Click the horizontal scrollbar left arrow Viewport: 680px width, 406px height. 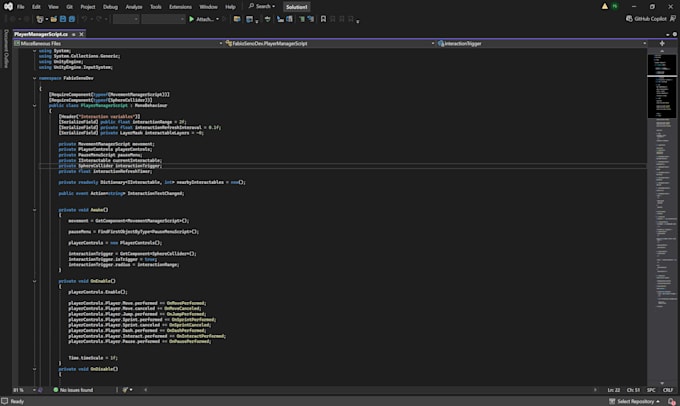click(x=145, y=390)
